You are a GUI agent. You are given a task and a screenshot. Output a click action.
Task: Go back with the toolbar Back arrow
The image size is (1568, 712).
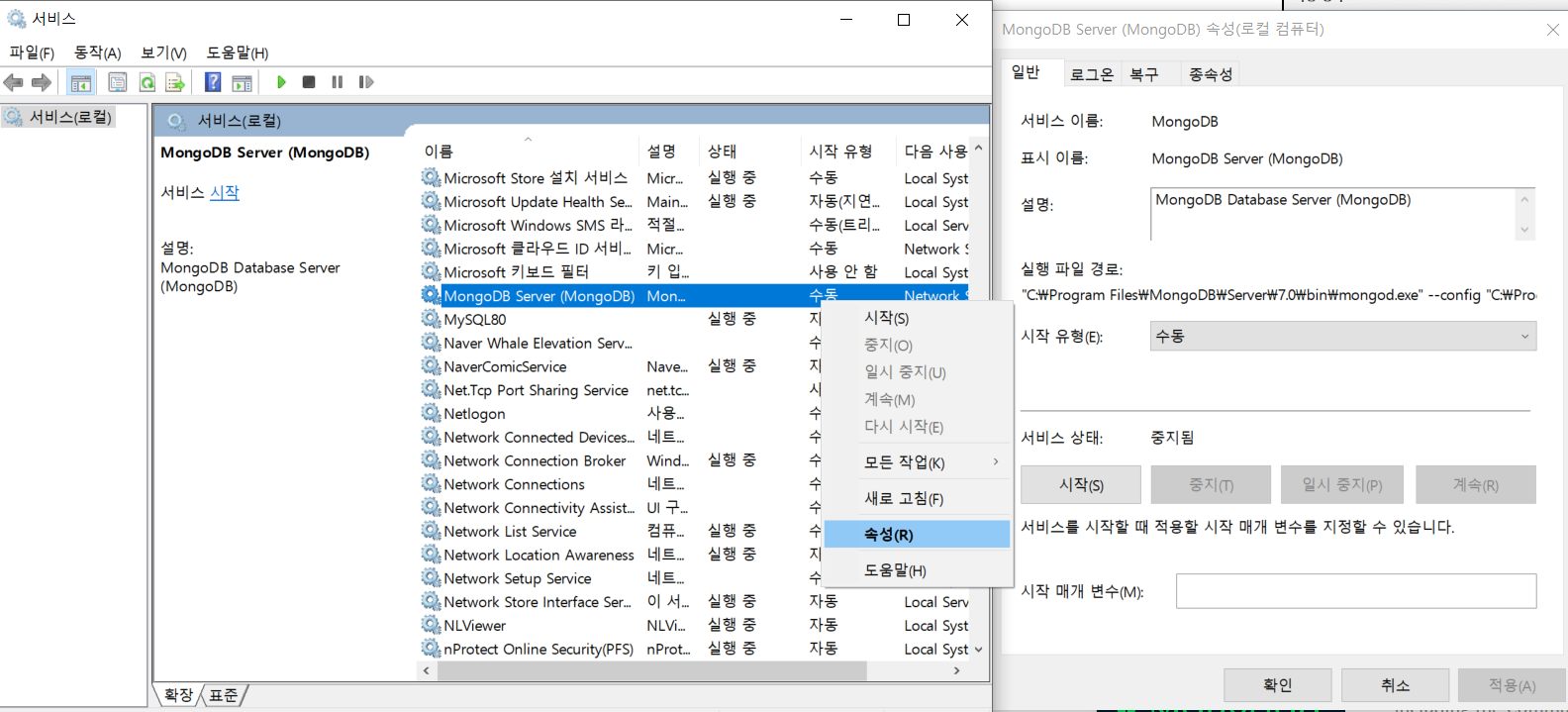click(x=14, y=82)
